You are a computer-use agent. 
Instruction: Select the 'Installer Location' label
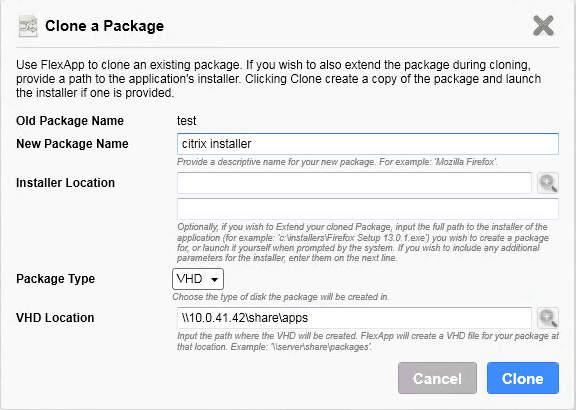point(65,183)
